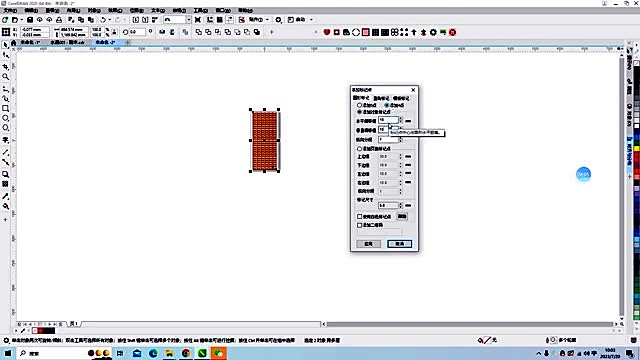The height and width of the screenshot is (360, 640).
Task: Switch to the second tab in the marks dialog
Action: (381, 98)
